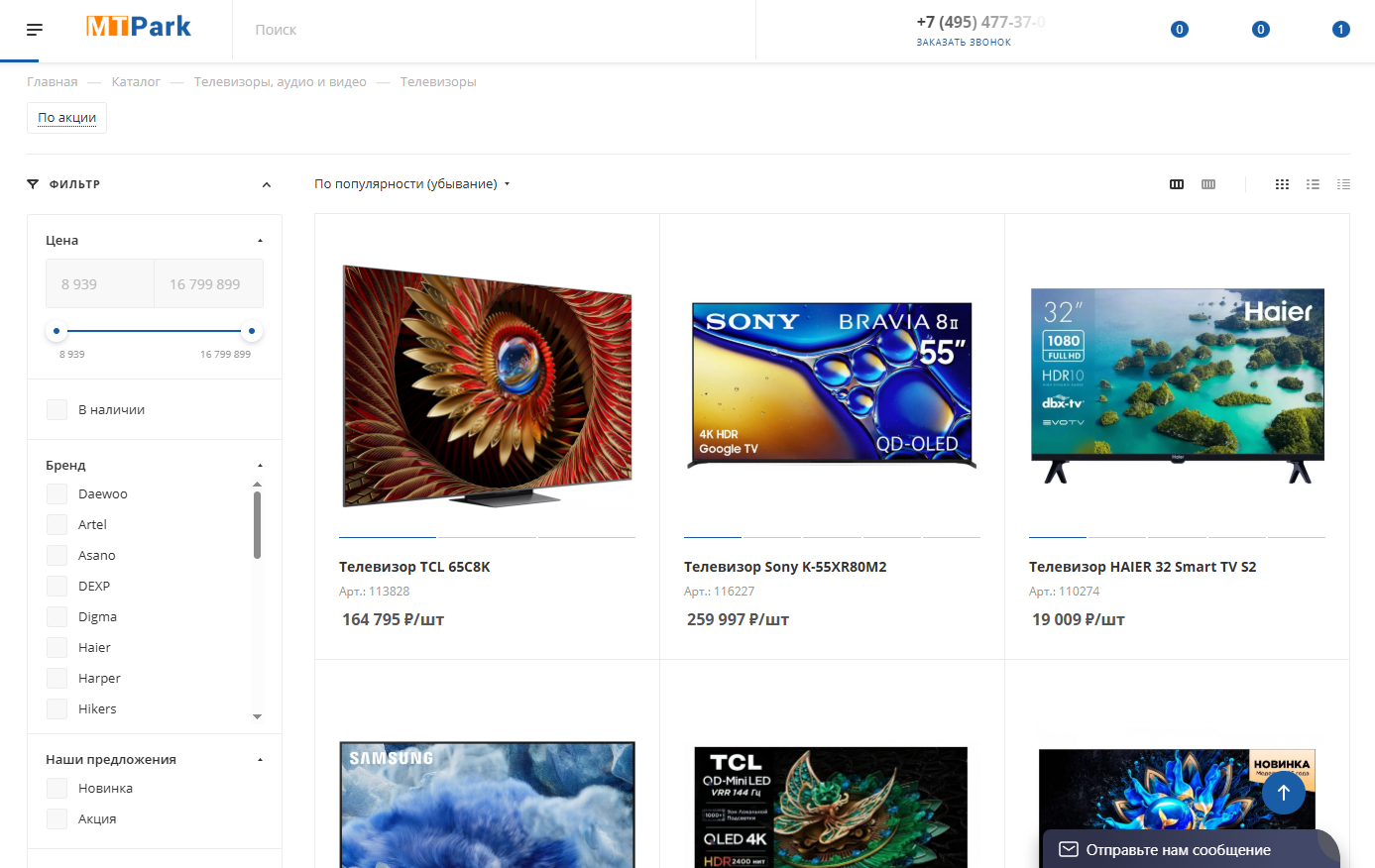
Task: Open the Haier 32 inch TV image
Action: pyautogui.click(x=1177, y=385)
